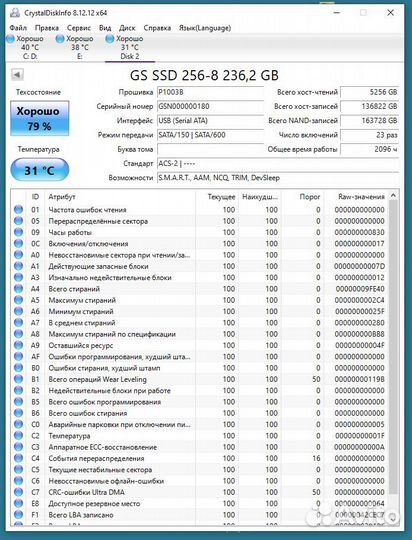Click status icon of row B6 Всего ошибок стирания
This screenshot has height=540, width=412.
pos(18,413)
